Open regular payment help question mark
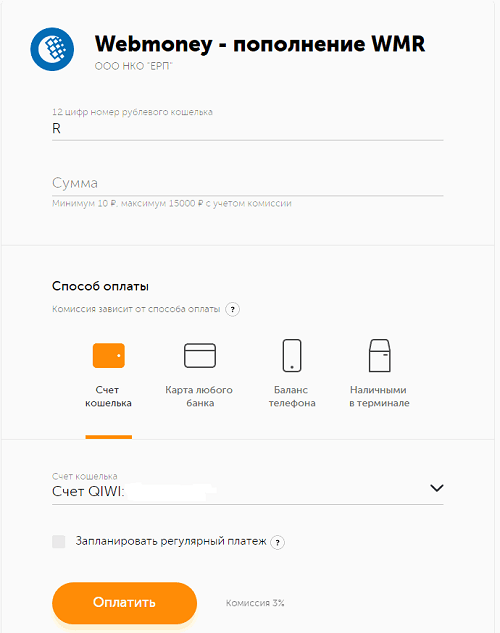The width and height of the screenshot is (500, 633). [x=277, y=542]
